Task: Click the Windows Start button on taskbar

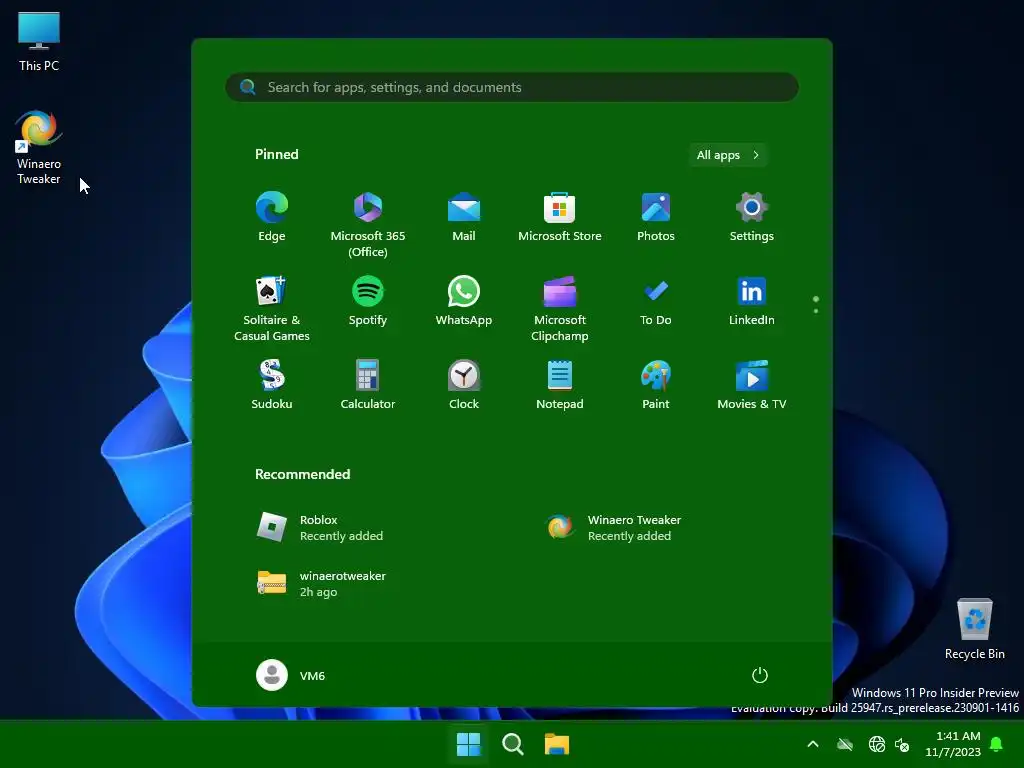Action: [x=468, y=744]
